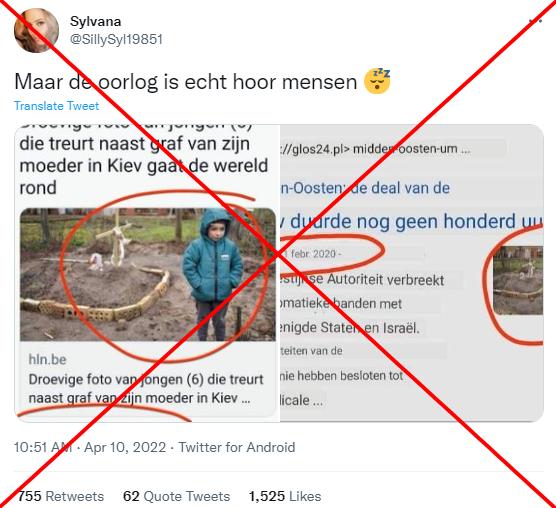
Task: Click Twitter for Android source label
Action: [x=237, y=447]
